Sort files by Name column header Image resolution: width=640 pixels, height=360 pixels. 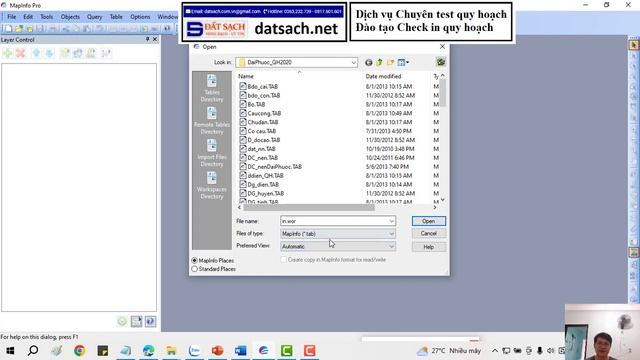pos(246,76)
